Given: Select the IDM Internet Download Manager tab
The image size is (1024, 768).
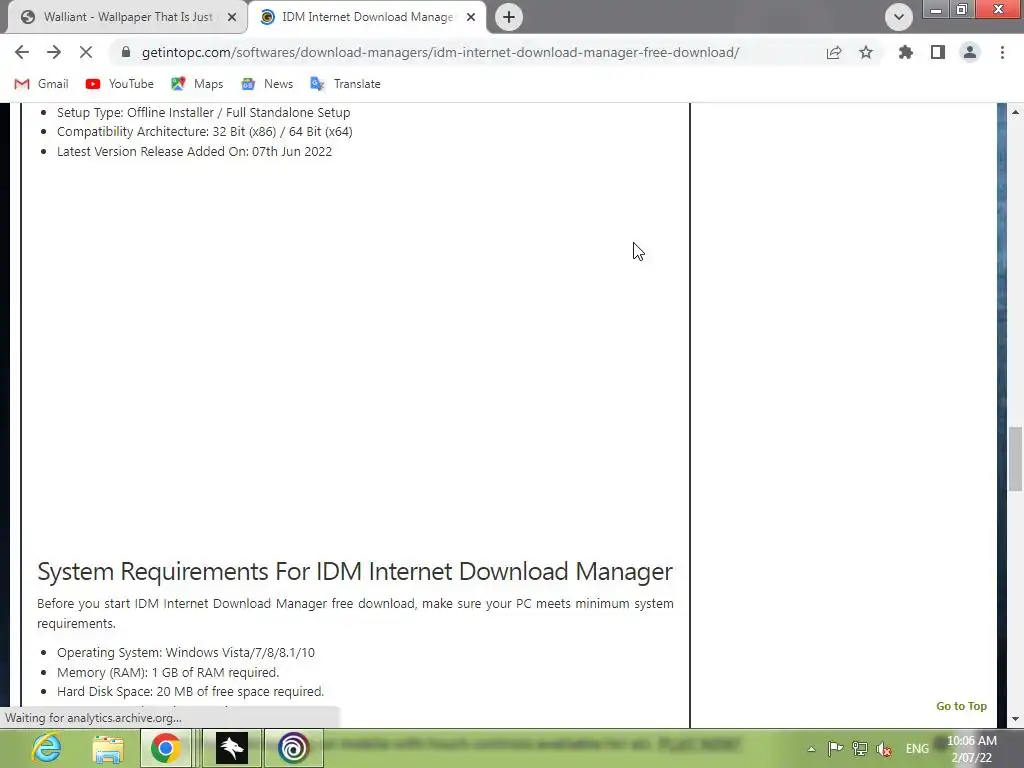Looking at the screenshot, I should (367, 17).
